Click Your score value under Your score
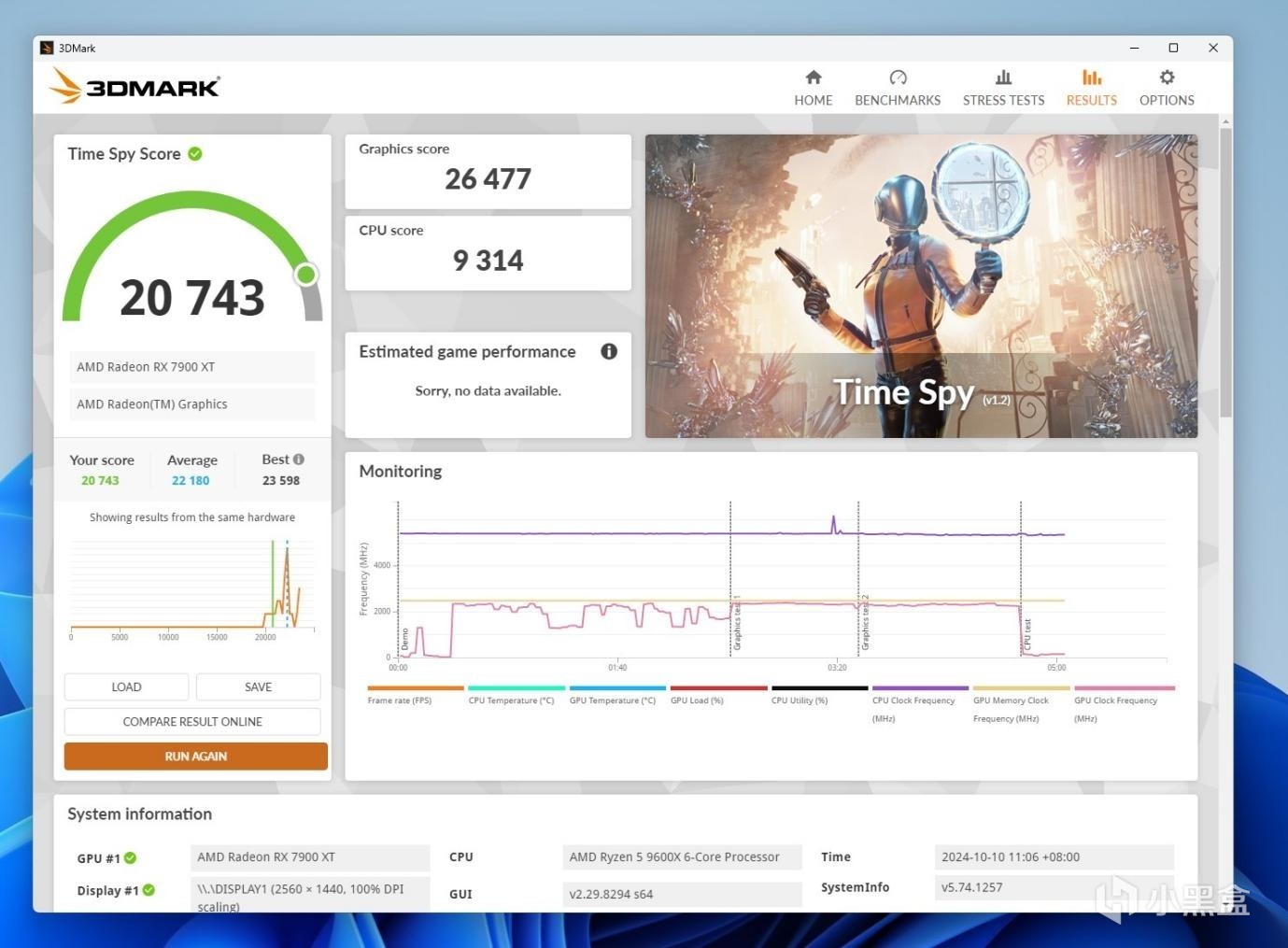This screenshot has height=948, width=1288. (100, 480)
